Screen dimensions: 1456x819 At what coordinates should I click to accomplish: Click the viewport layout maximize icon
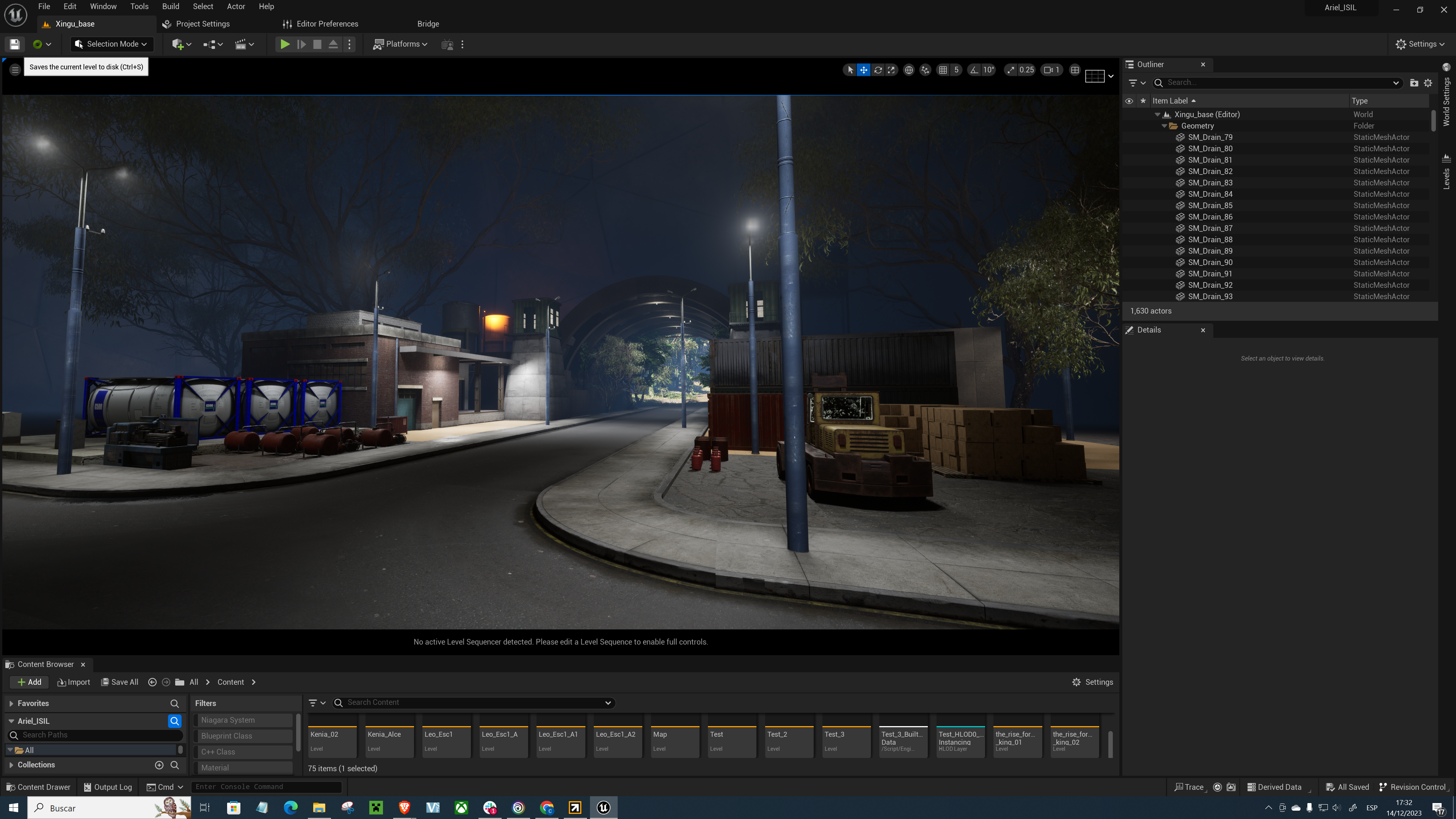[x=1075, y=70]
